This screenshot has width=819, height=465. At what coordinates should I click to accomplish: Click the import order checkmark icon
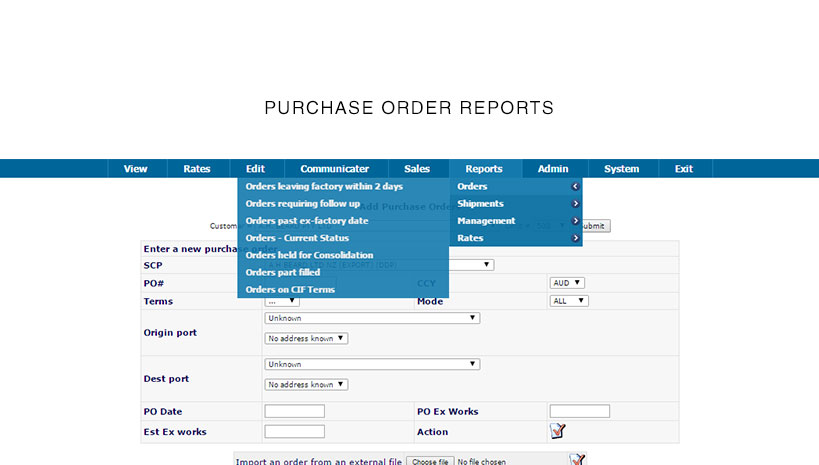coord(577,459)
